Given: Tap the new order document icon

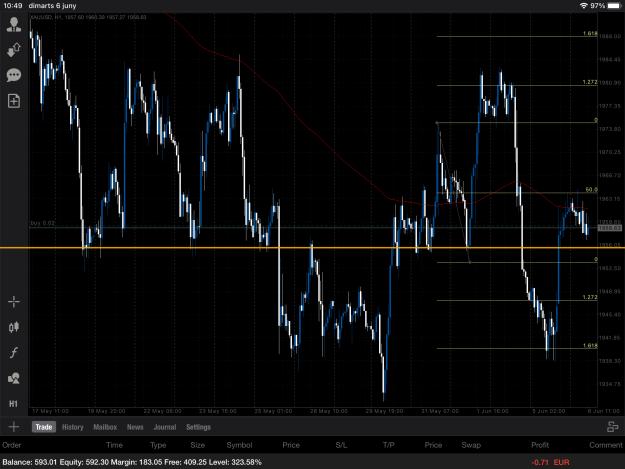Looking at the screenshot, I should tap(14, 101).
